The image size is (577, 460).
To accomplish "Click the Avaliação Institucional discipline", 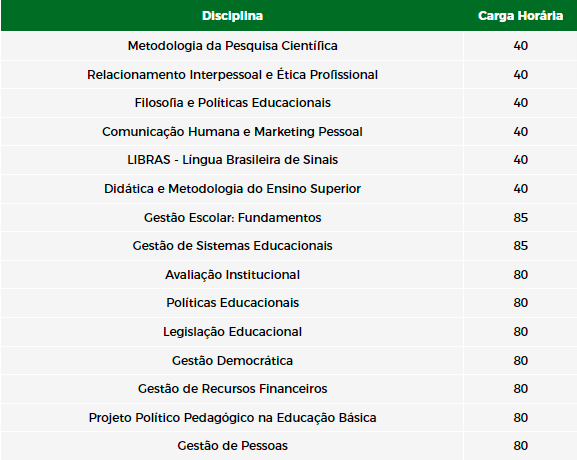I will pyautogui.click(x=232, y=275).
